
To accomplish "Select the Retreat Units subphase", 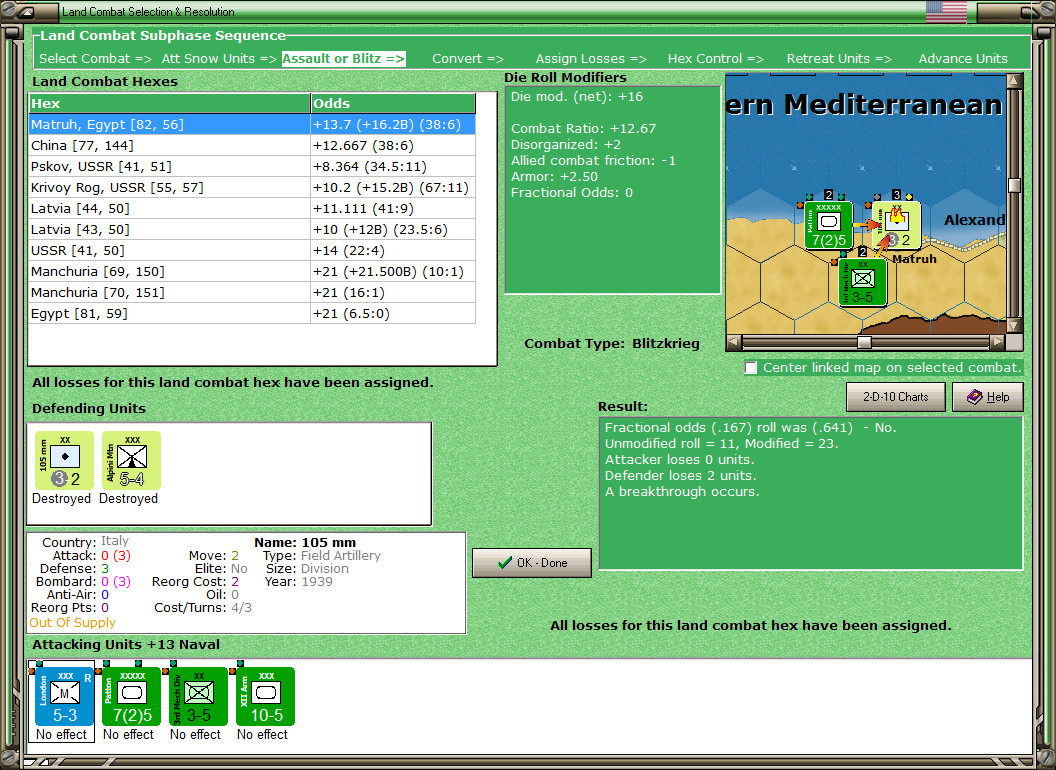I will tap(839, 59).
